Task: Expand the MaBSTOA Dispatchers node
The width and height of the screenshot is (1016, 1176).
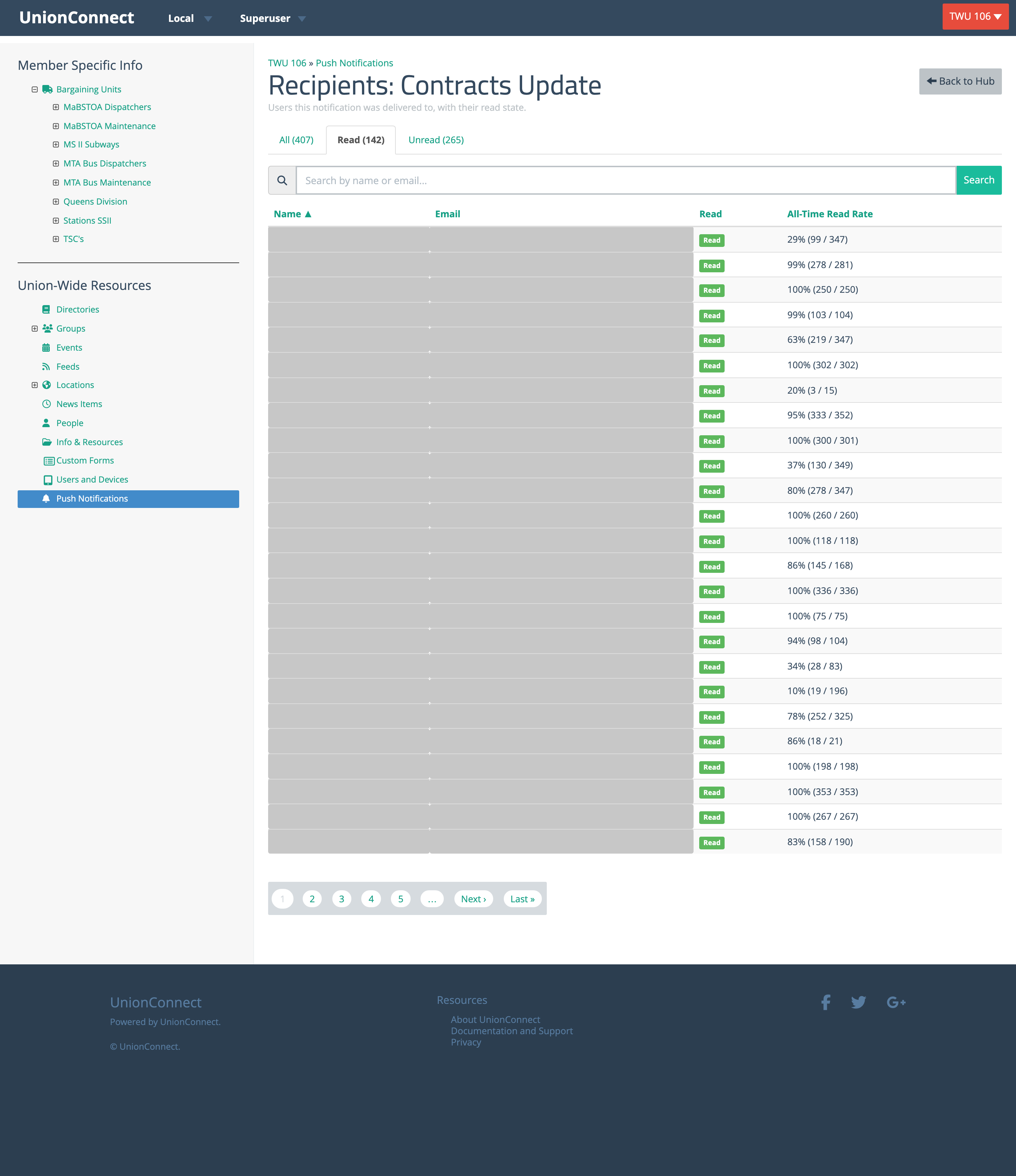Action: (56, 107)
